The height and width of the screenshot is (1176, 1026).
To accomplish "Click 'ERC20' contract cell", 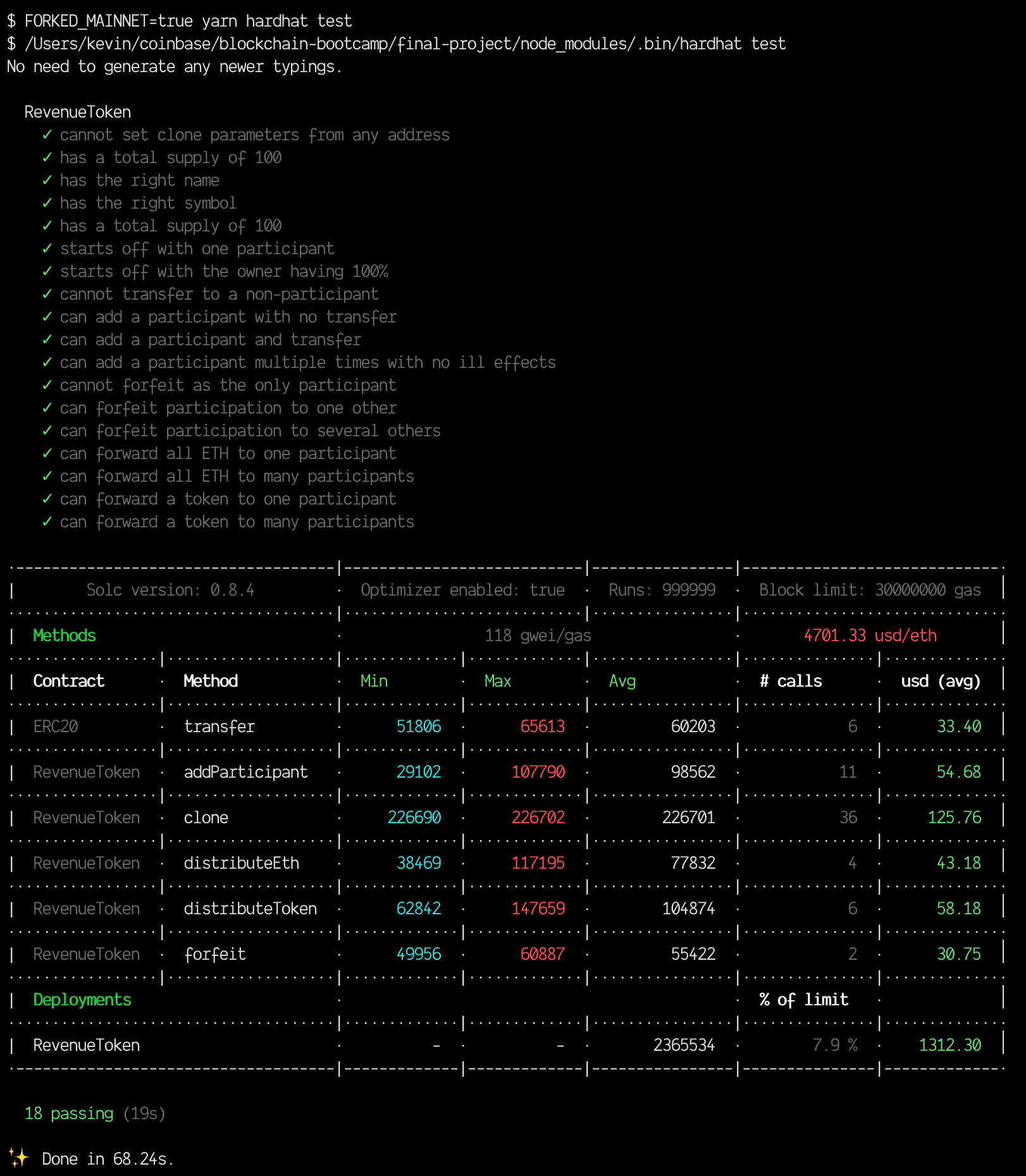I will [56, 726].
